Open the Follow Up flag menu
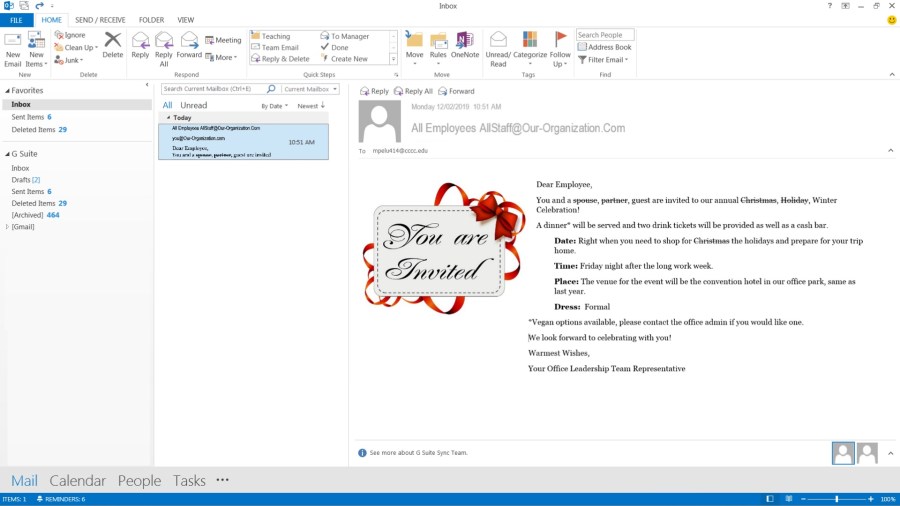The height and width of the screenshot is (506, 900). (560, 50)
